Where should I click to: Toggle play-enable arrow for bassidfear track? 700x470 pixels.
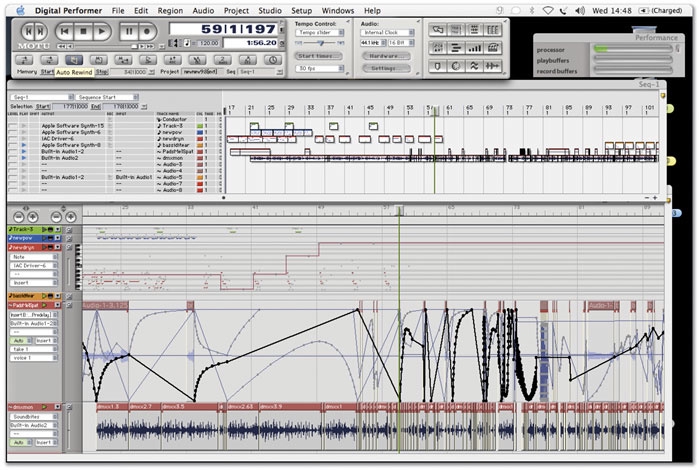[x=24, y=145]
